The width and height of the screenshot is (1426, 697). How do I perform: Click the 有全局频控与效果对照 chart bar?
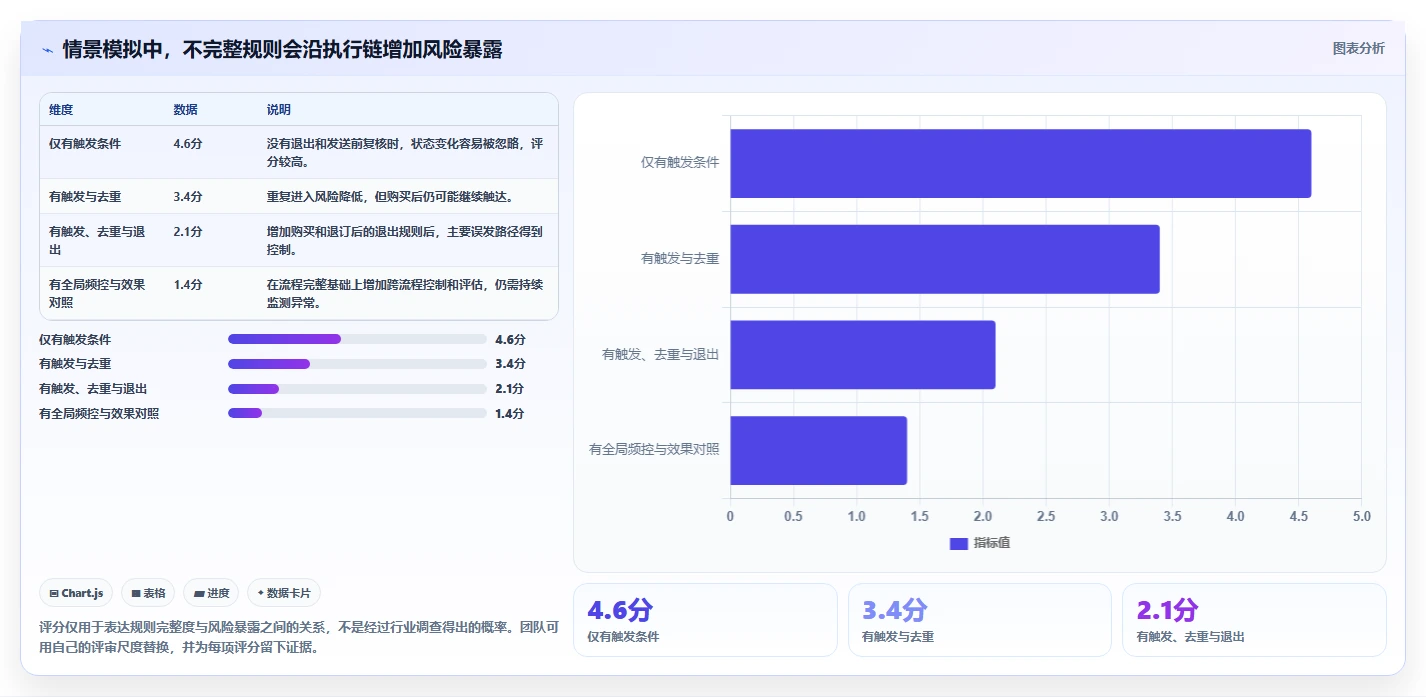(818, 451)
